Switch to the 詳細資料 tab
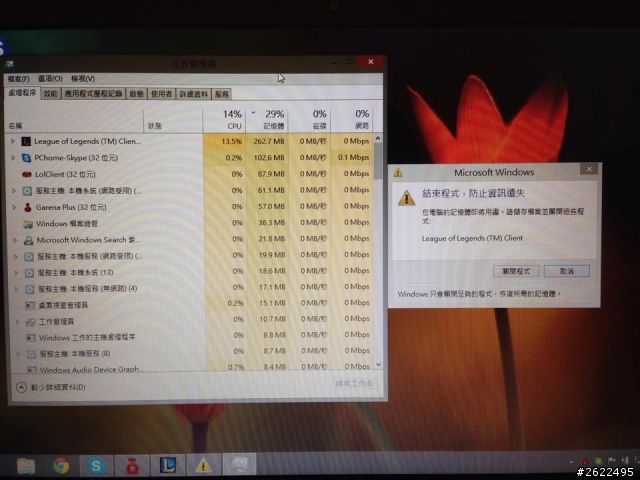Image resolution: width=640 pixels, height=480 pixels. point(193,94)
